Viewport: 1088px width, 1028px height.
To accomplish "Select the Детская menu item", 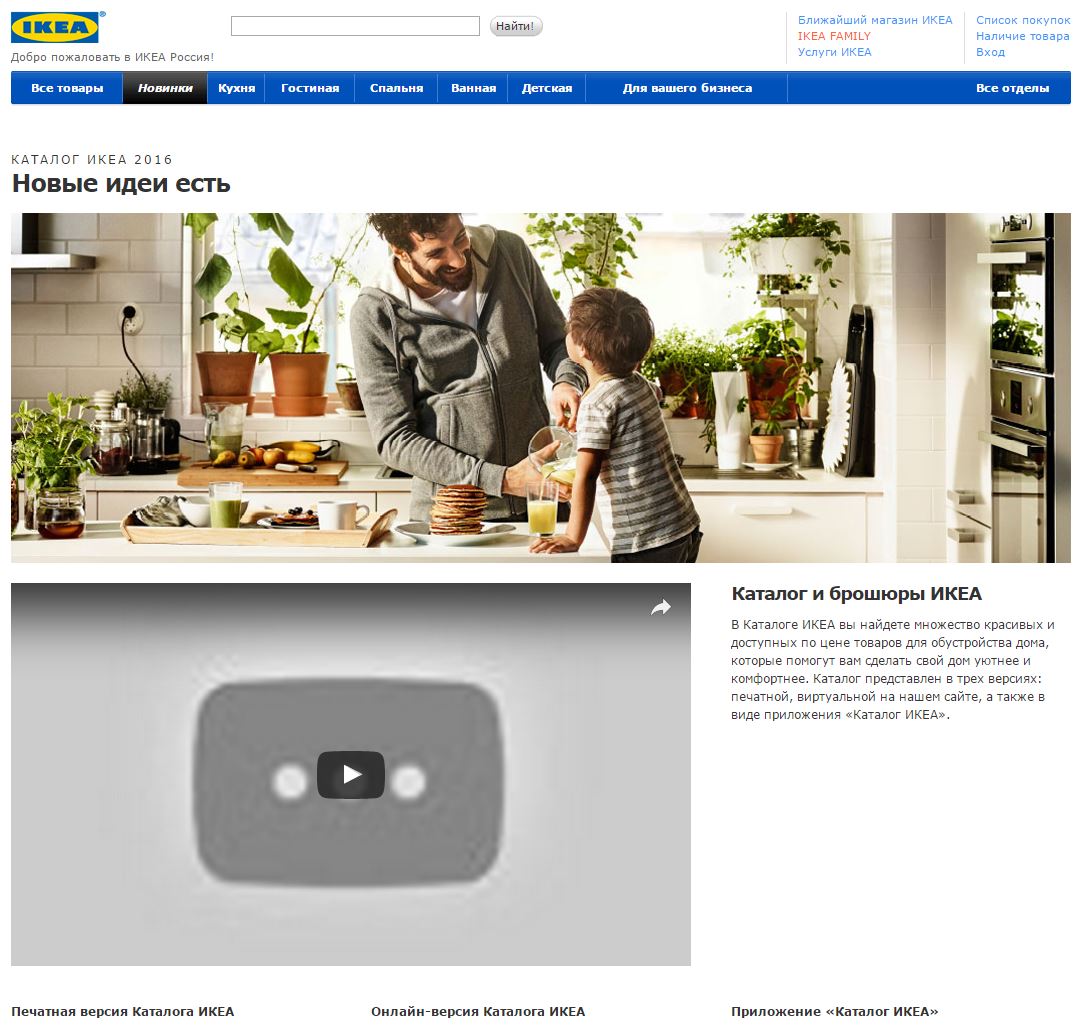I will click(x=547, y=88).
